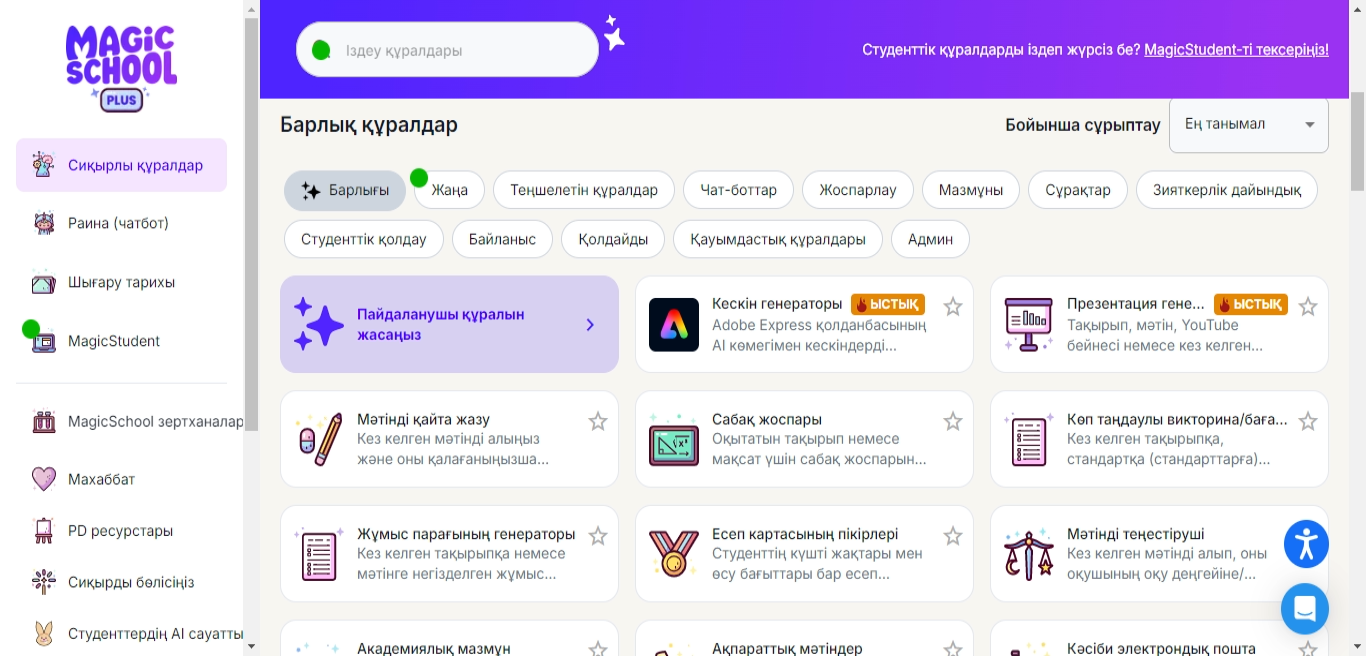This screenshot has width=1366, height=656.
Task: Open the Ақпараттық мәтіндер tool title
Action: tap(787, 648)
